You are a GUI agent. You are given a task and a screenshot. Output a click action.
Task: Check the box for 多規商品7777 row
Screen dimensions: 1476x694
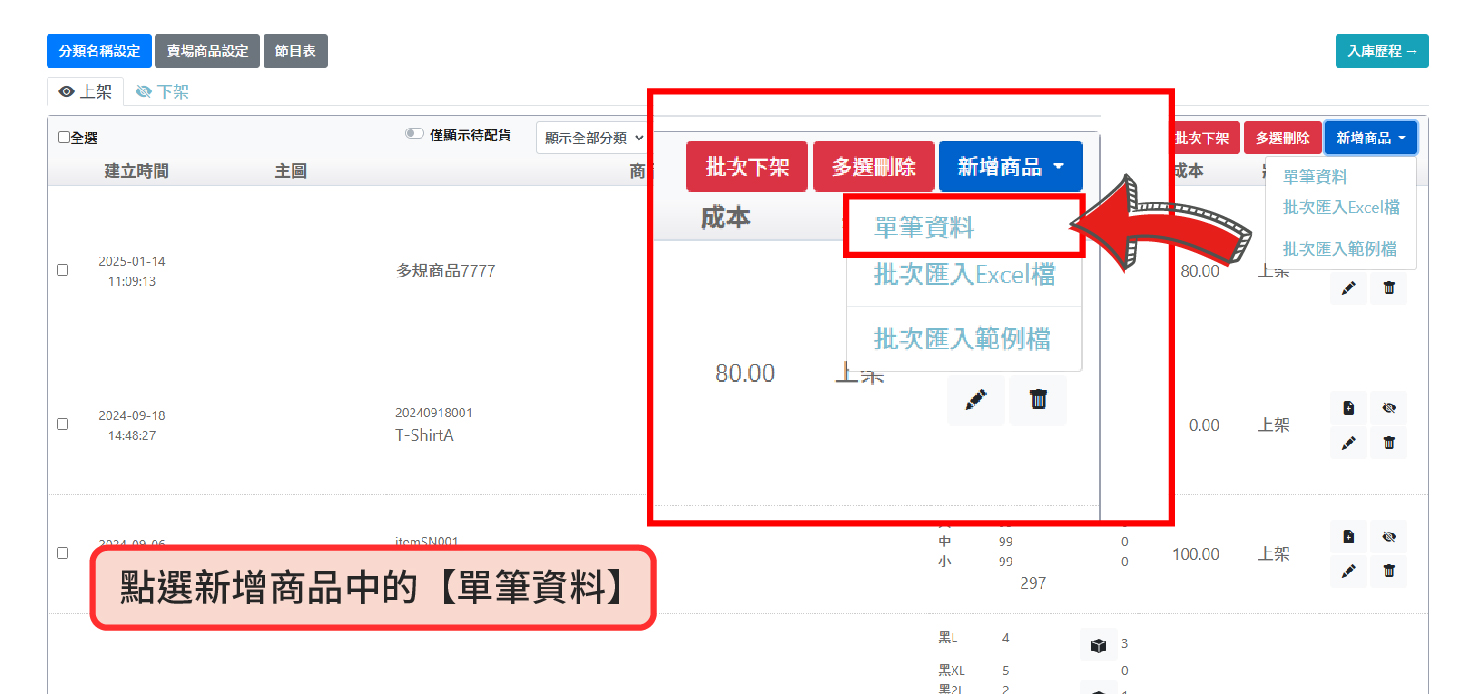pos(63,270)
